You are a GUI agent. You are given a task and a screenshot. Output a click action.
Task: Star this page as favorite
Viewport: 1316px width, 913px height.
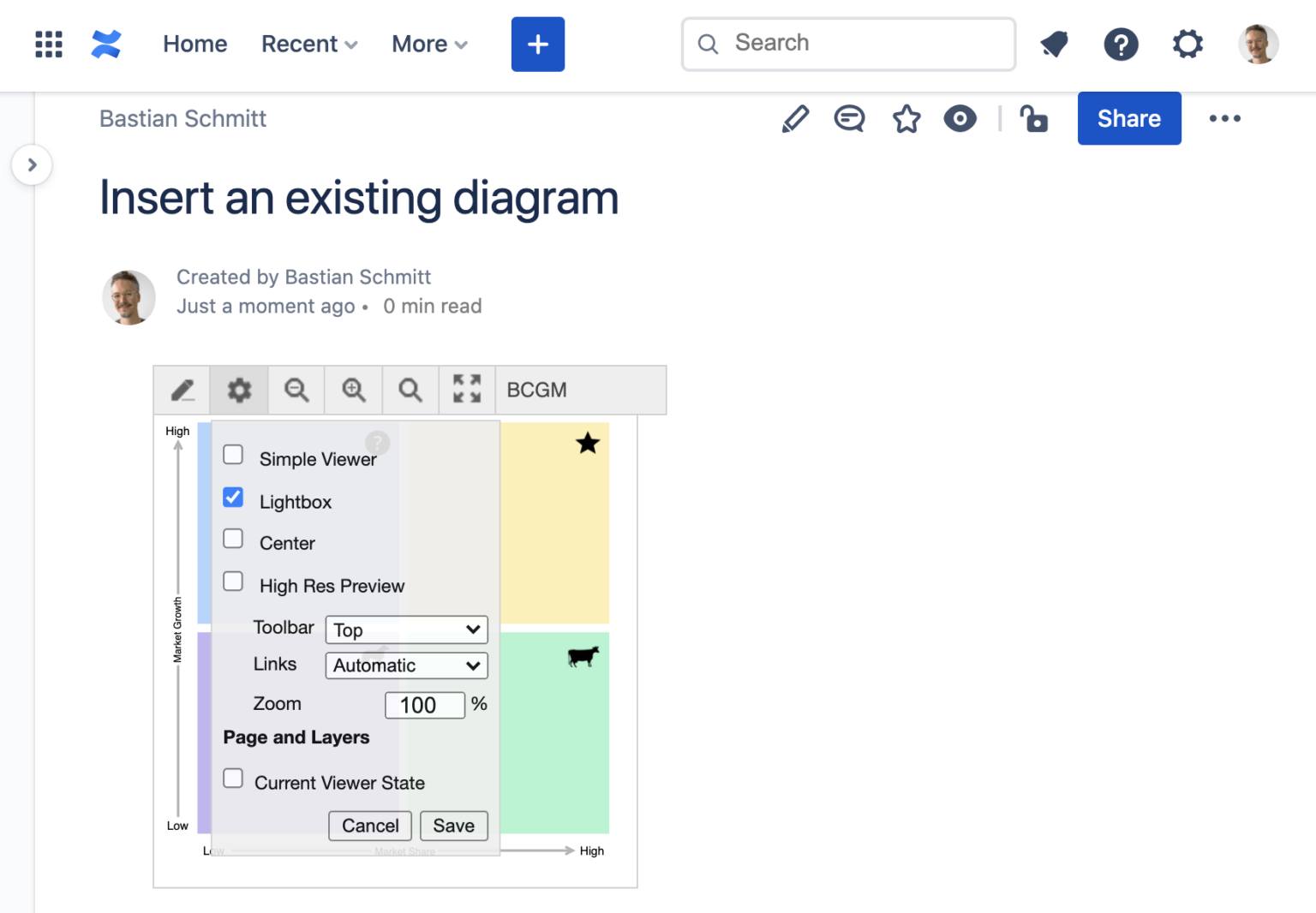(906, 119)
